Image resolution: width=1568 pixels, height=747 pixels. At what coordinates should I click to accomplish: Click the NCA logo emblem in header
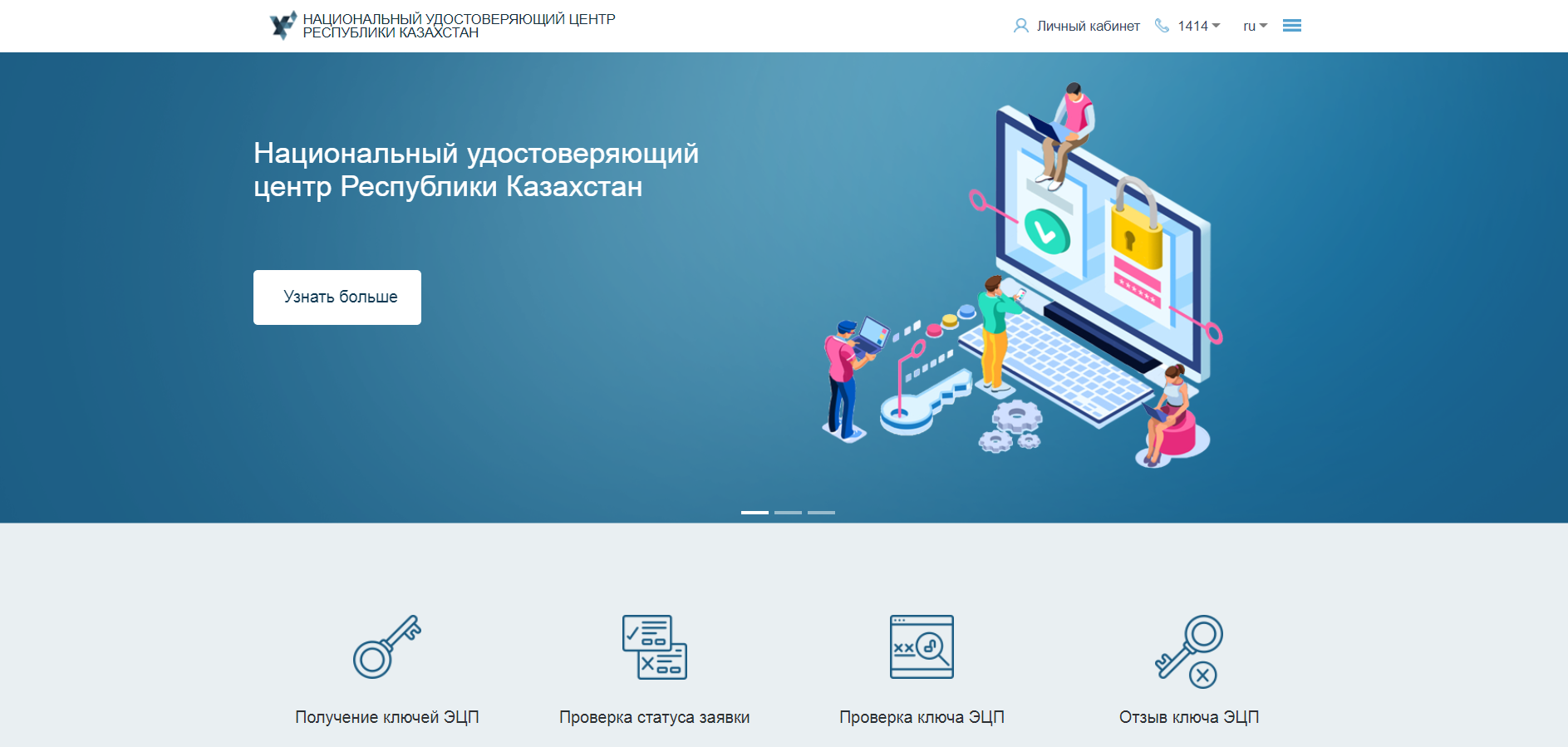[283, 26]
